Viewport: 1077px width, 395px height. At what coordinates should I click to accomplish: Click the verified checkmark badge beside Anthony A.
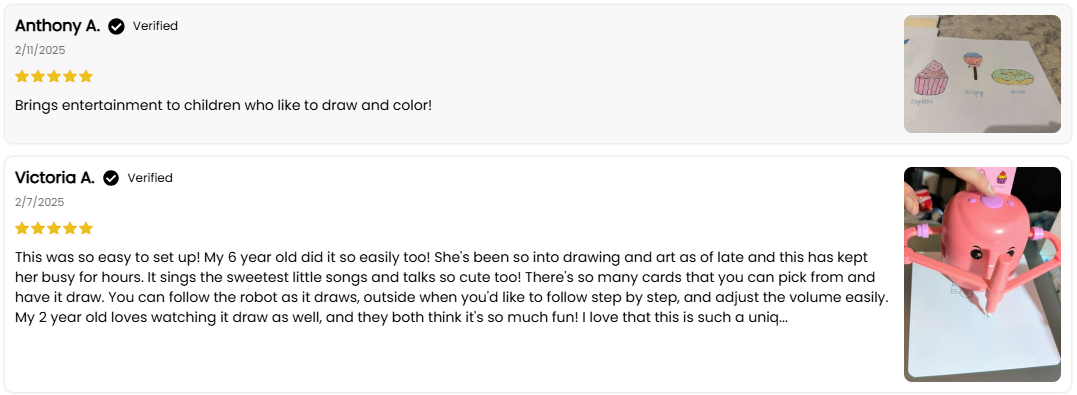point(117,27)
